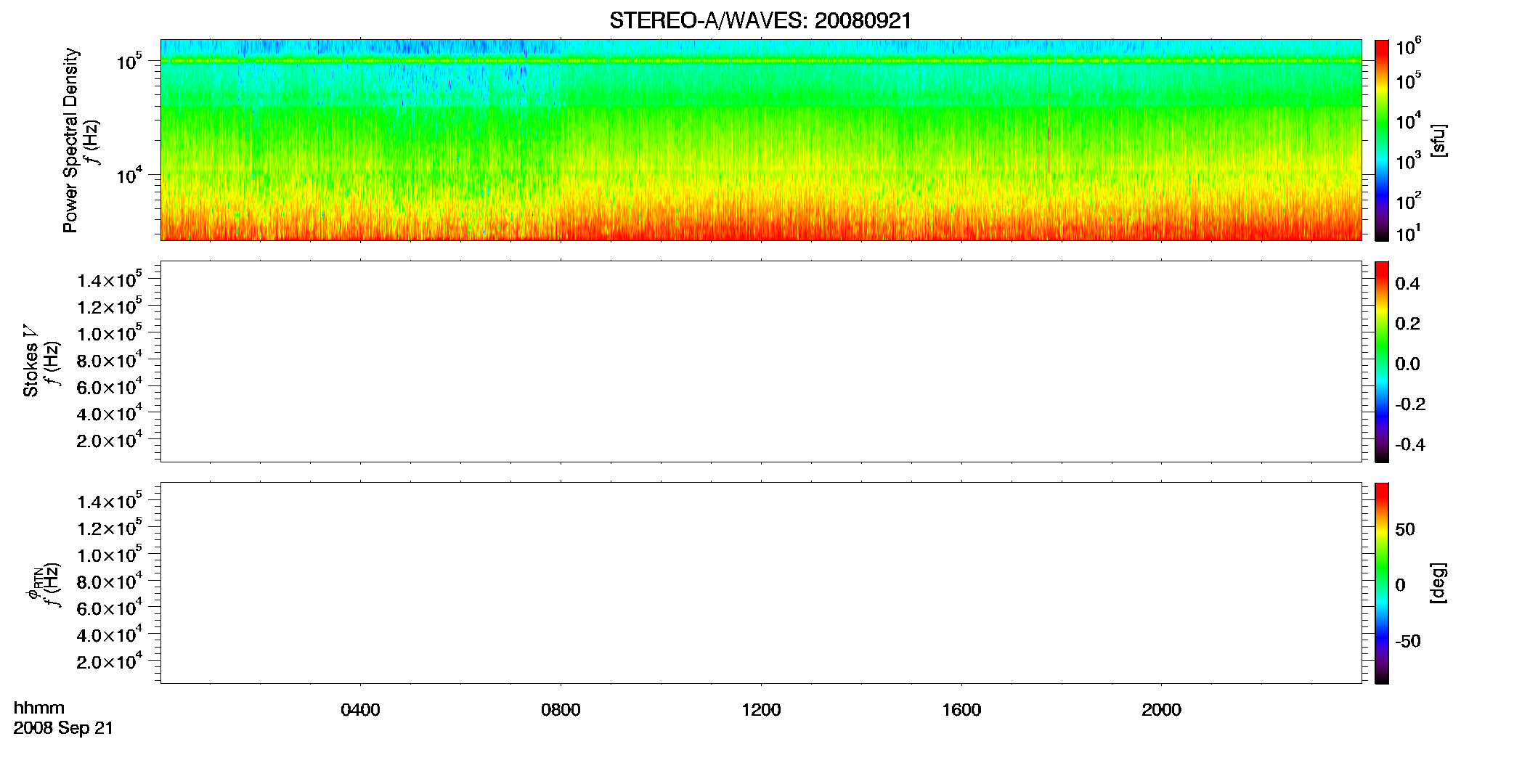Click the 0800 time axis label
Image resolution: width=1522 pixels, height=784 pixels.
561,710
